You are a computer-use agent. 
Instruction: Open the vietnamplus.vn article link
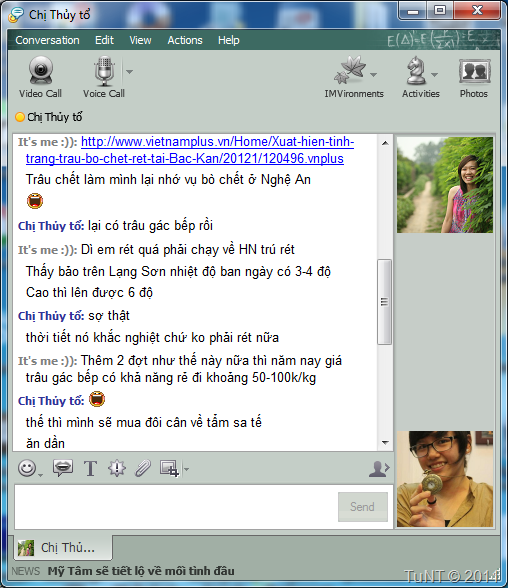190,150
